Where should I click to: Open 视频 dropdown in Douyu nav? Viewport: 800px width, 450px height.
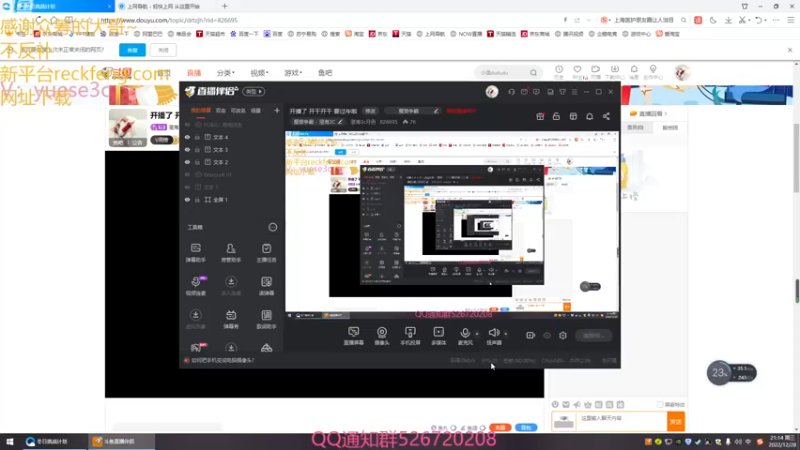point(259,73)
